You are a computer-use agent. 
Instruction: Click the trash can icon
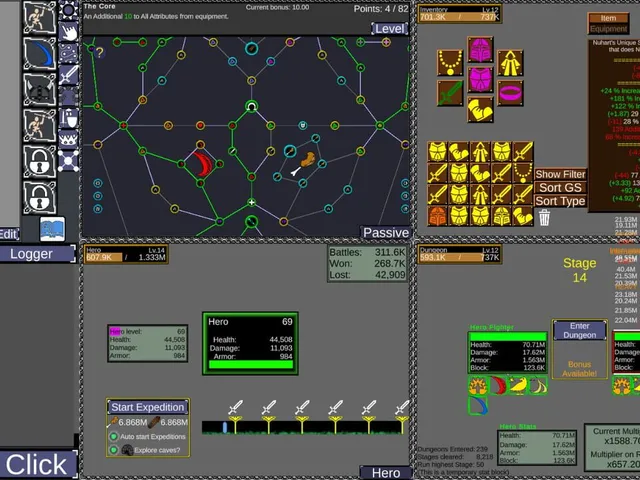tap(544, 217)
